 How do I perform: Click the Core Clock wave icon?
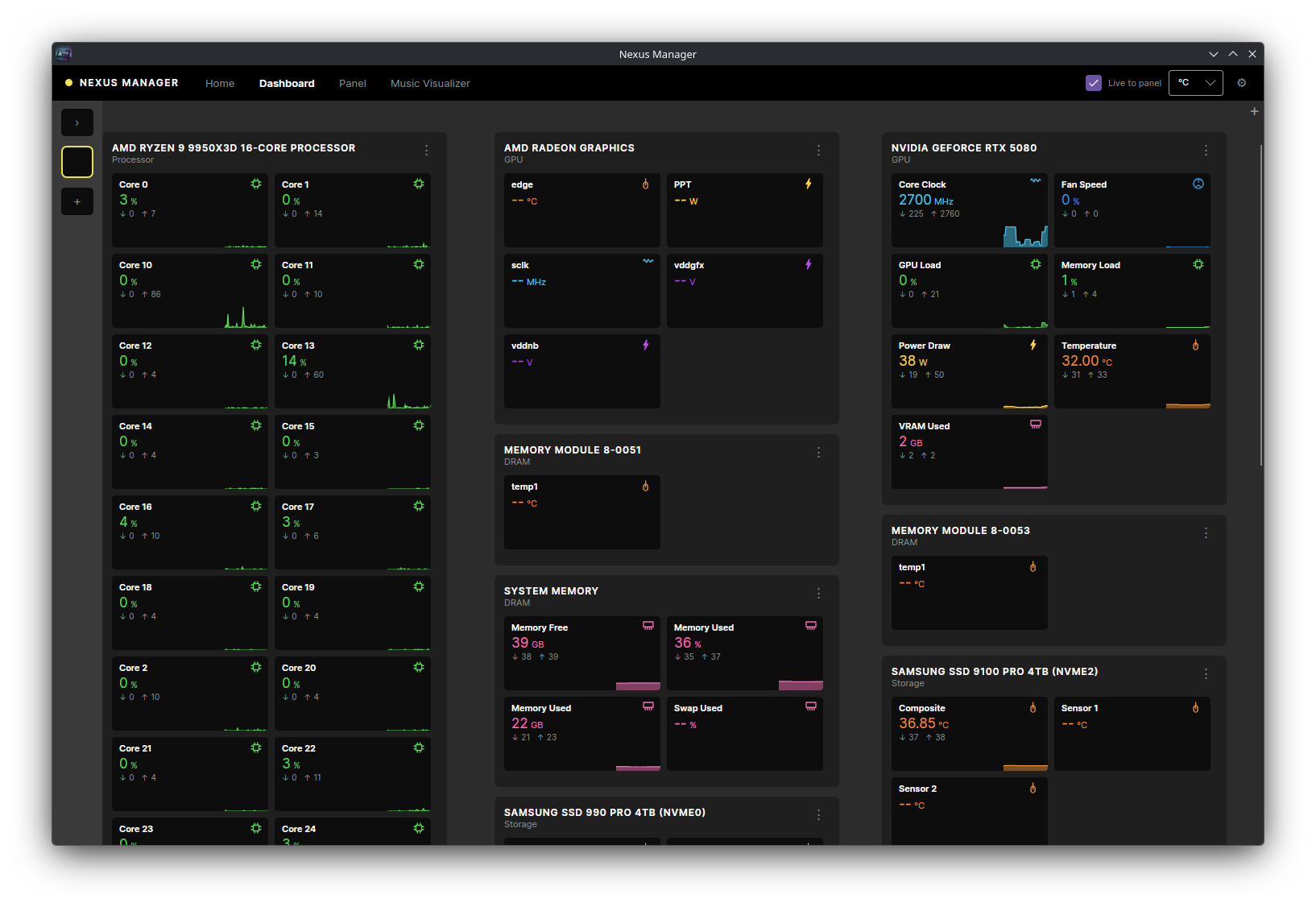(x=1035, y=181)
